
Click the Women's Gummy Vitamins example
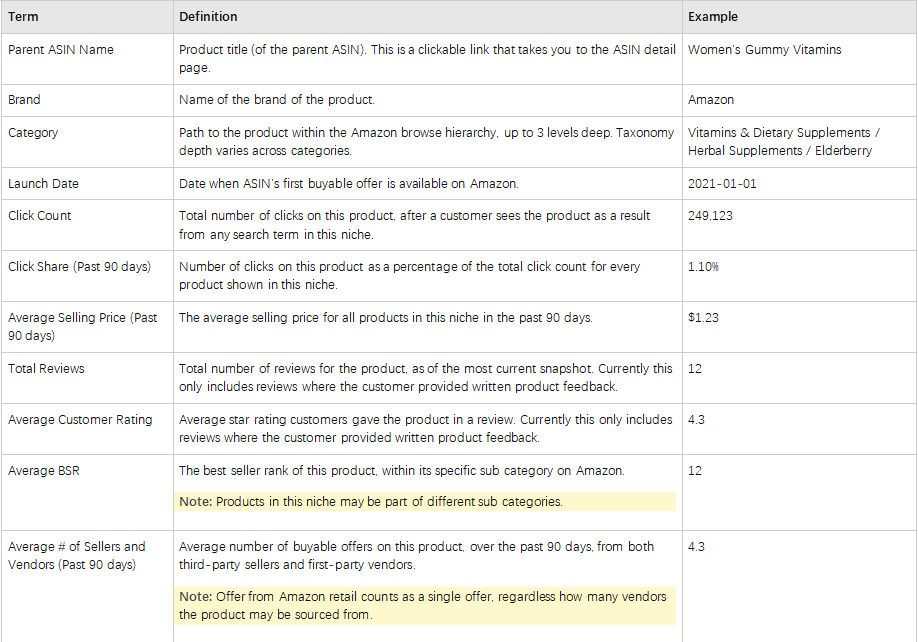[764, 50]
